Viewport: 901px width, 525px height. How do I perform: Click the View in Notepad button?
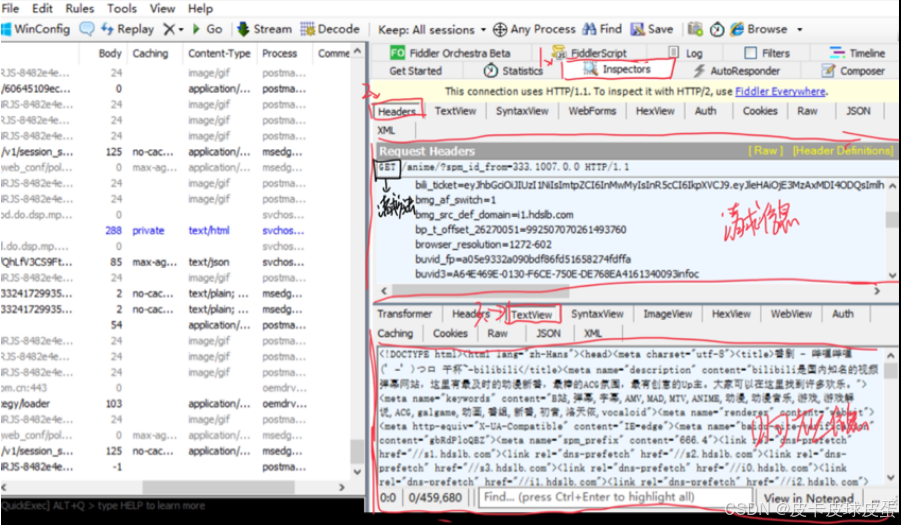click(808, 497)
